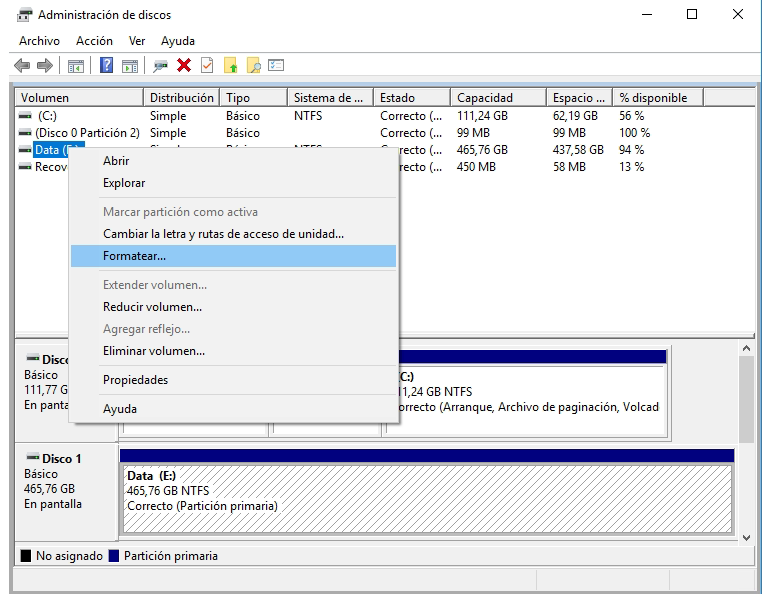Open the Archivo menu
The height and width of the screenshot is (600, 766).
click(39, 41)
